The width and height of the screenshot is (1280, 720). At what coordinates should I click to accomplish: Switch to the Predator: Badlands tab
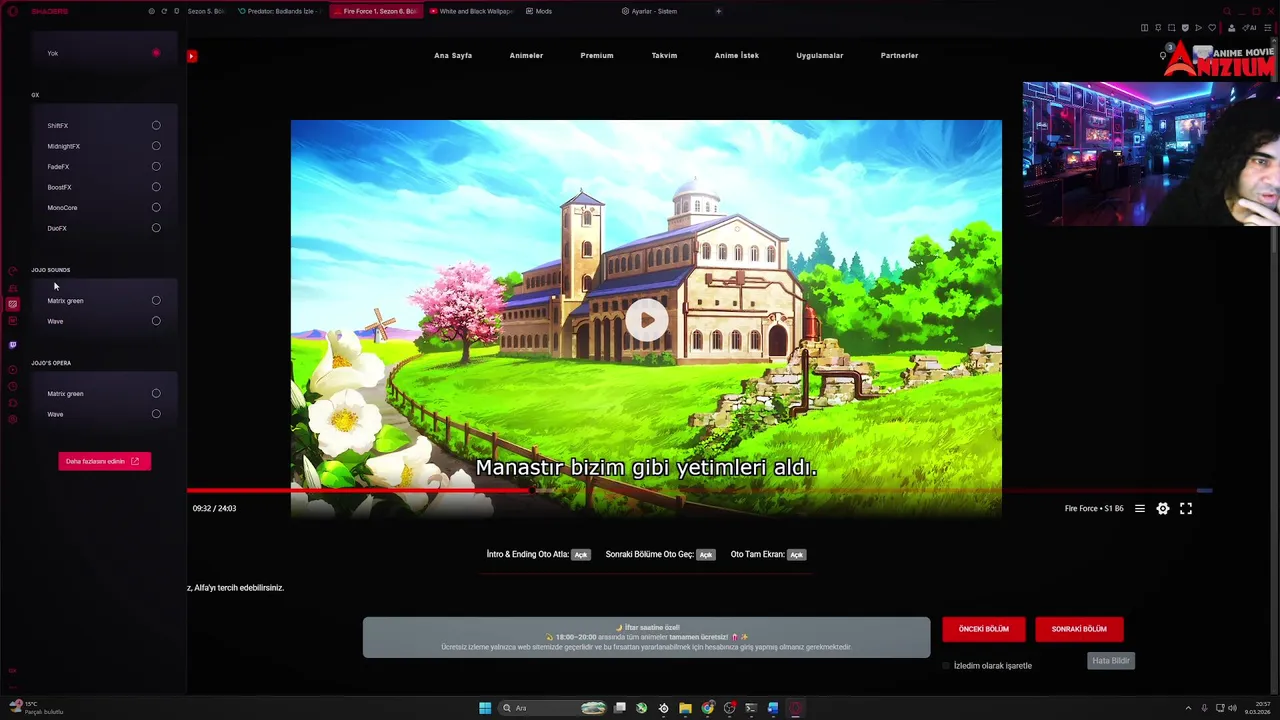[x=280, y=11]
